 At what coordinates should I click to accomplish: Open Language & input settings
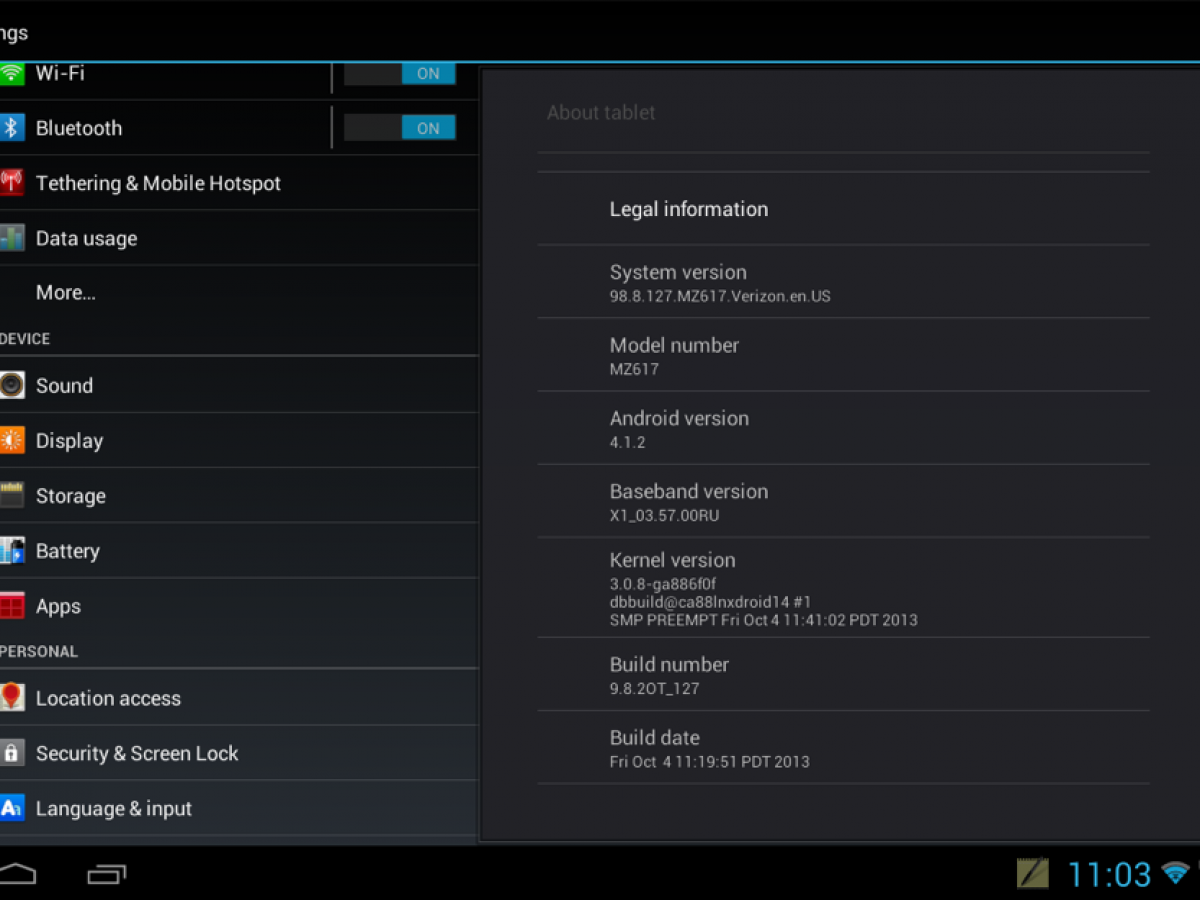(114, 809)
